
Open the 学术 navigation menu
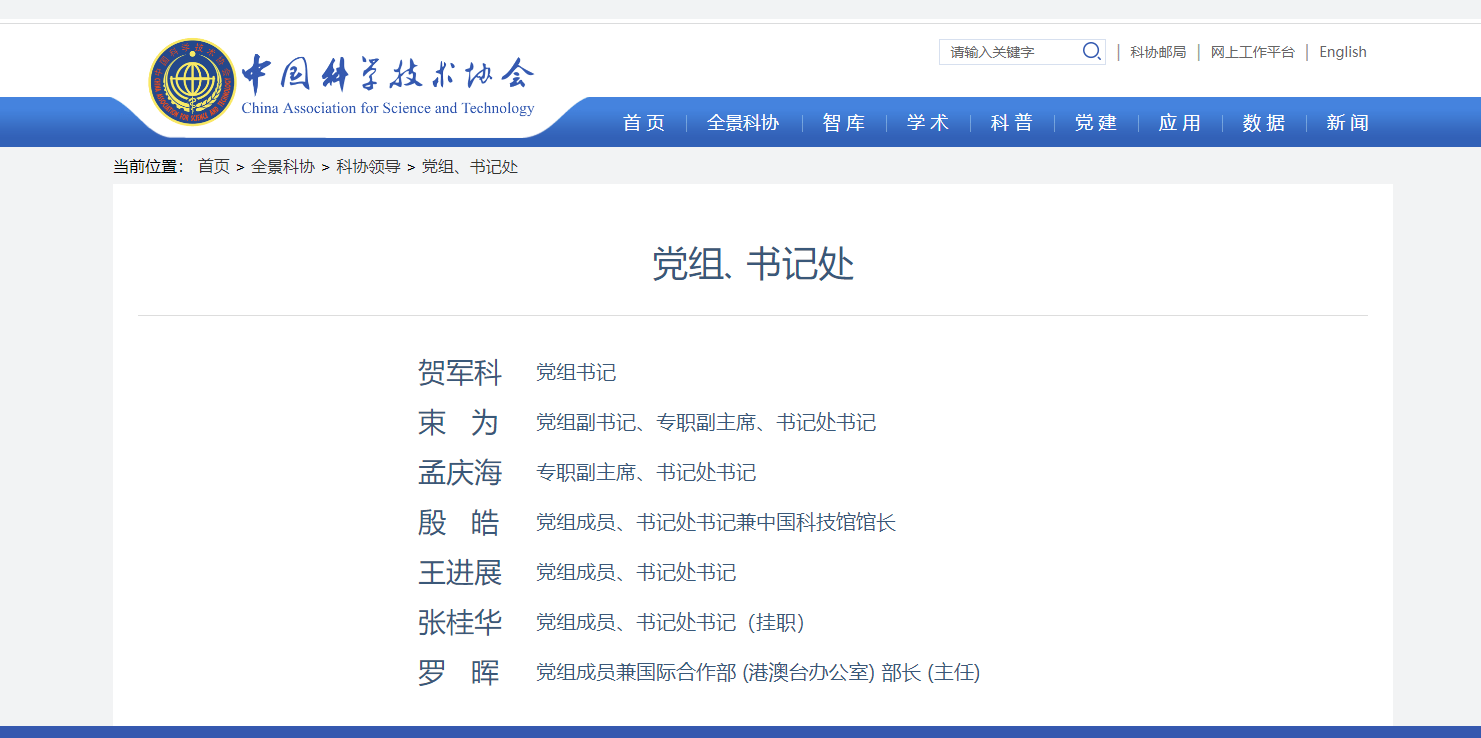(928, 123)
